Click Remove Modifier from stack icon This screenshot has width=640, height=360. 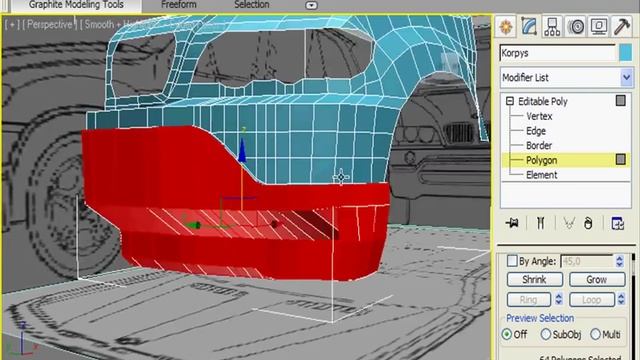coord(588,223)
